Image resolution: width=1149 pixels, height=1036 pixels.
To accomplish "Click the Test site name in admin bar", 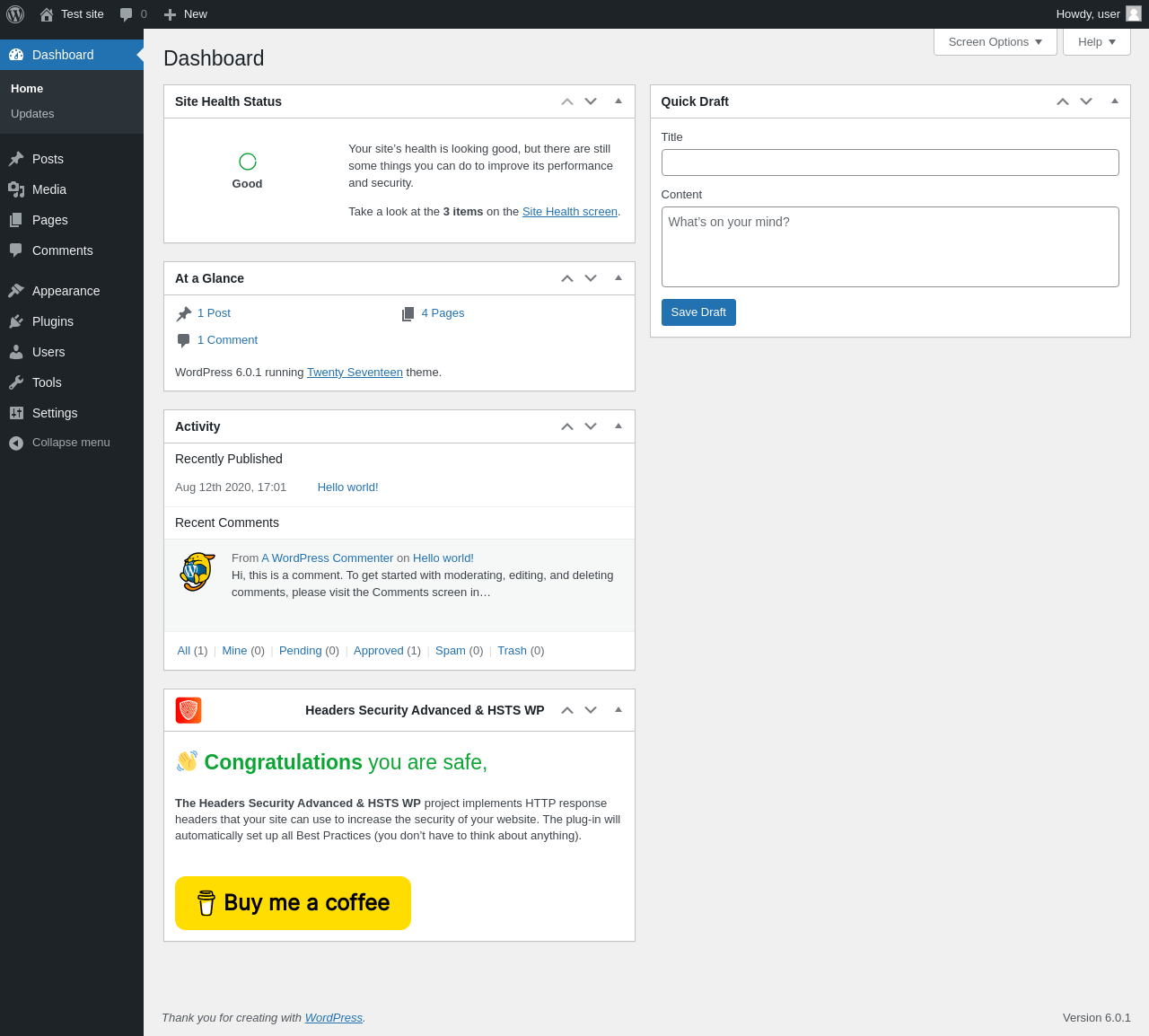I will coord(83,14).
